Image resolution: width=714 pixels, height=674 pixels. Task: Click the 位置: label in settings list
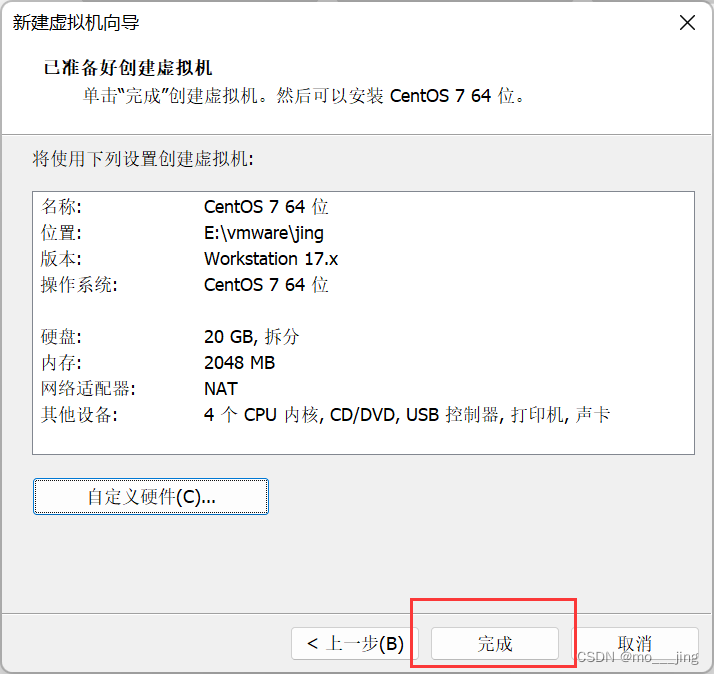(x=61, y=233)
